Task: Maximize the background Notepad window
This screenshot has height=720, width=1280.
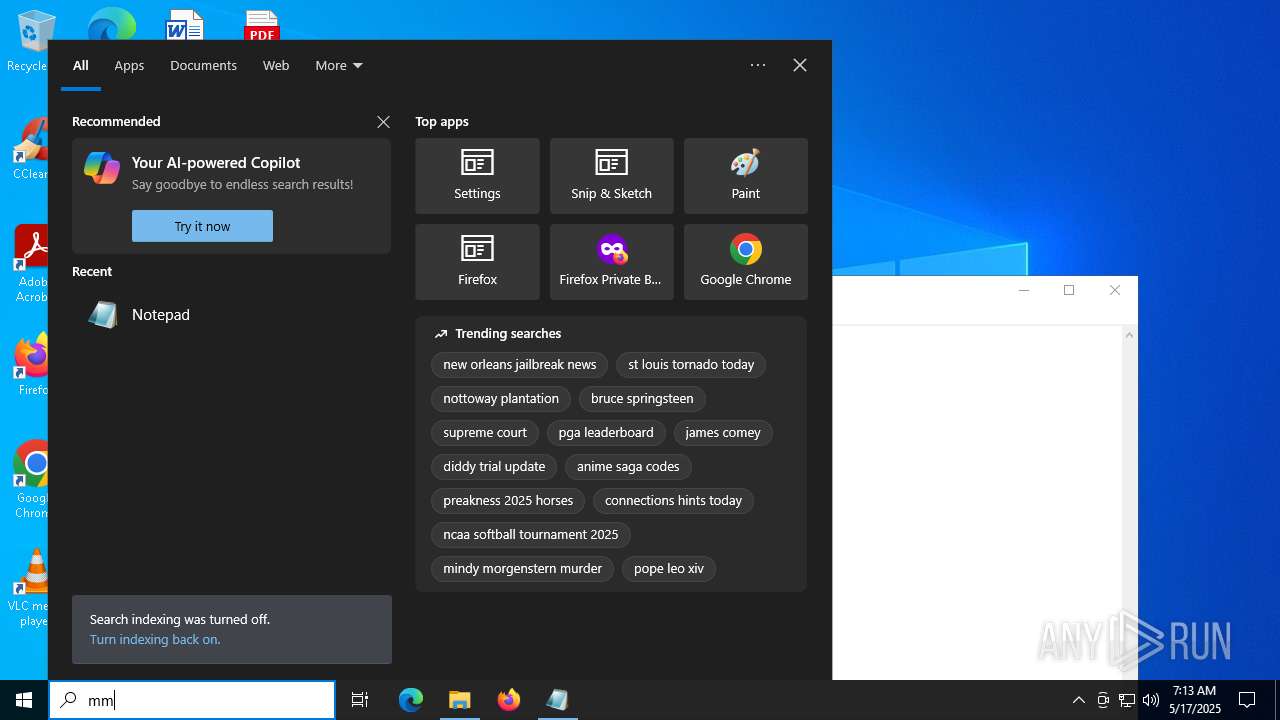Action: (1069, 290)
